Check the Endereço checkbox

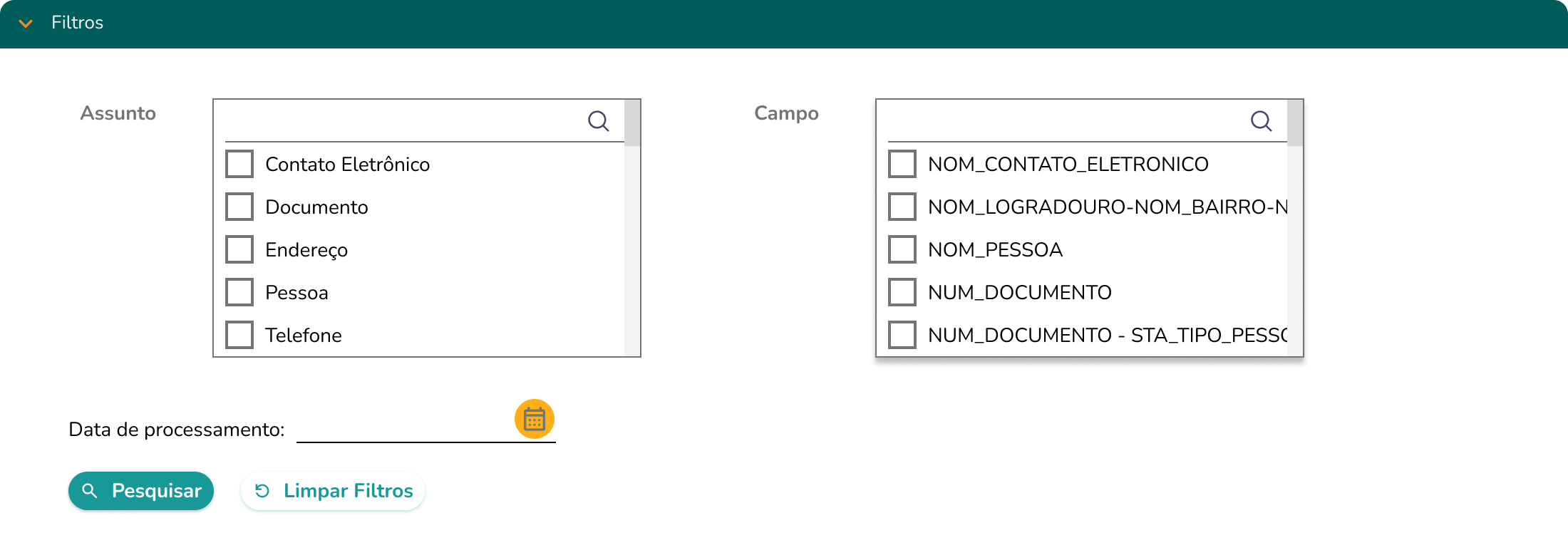pos(239,249)
